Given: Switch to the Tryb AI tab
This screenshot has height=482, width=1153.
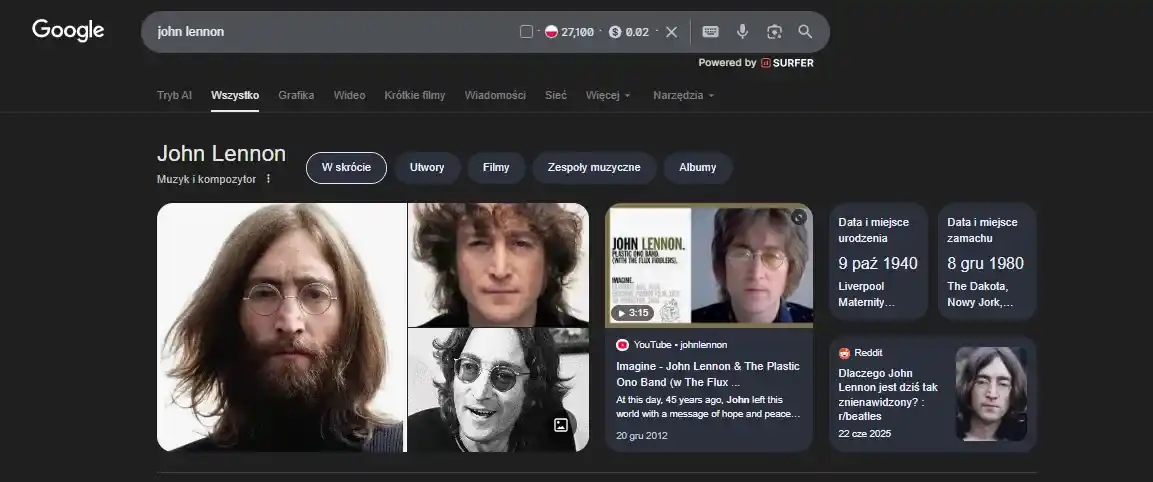Looking at the screenshot, I should pos(174,95).
